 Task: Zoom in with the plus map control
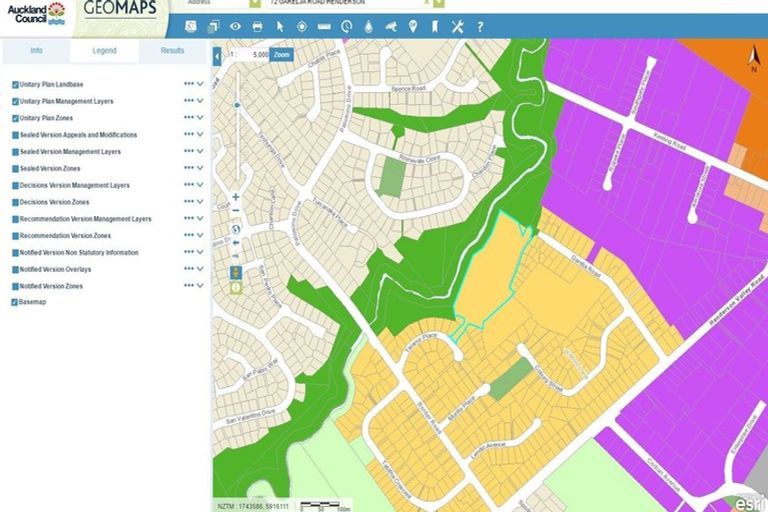point(236,197)
